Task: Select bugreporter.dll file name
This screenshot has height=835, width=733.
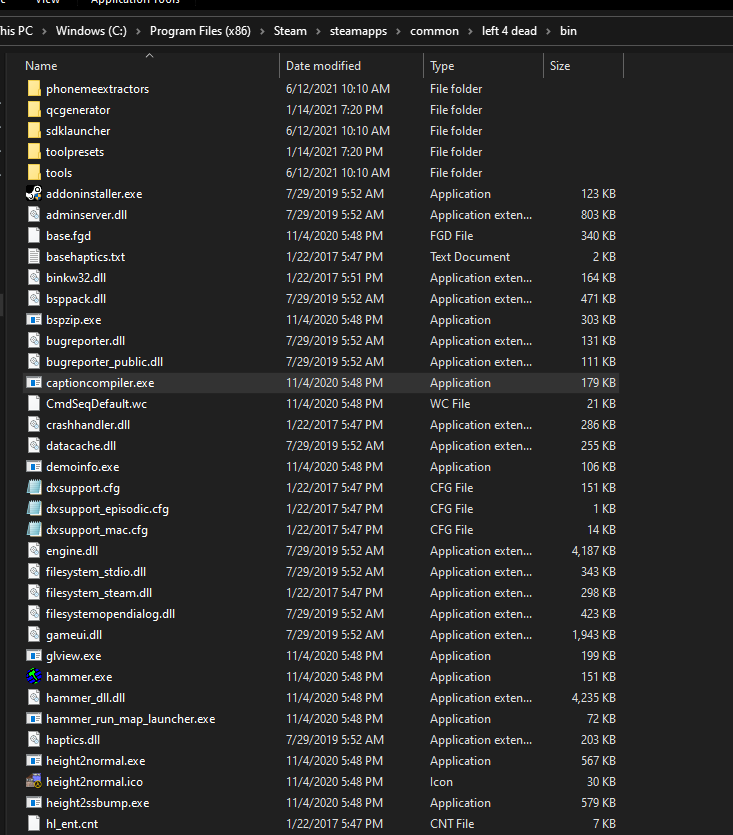Action: (85, 341)
